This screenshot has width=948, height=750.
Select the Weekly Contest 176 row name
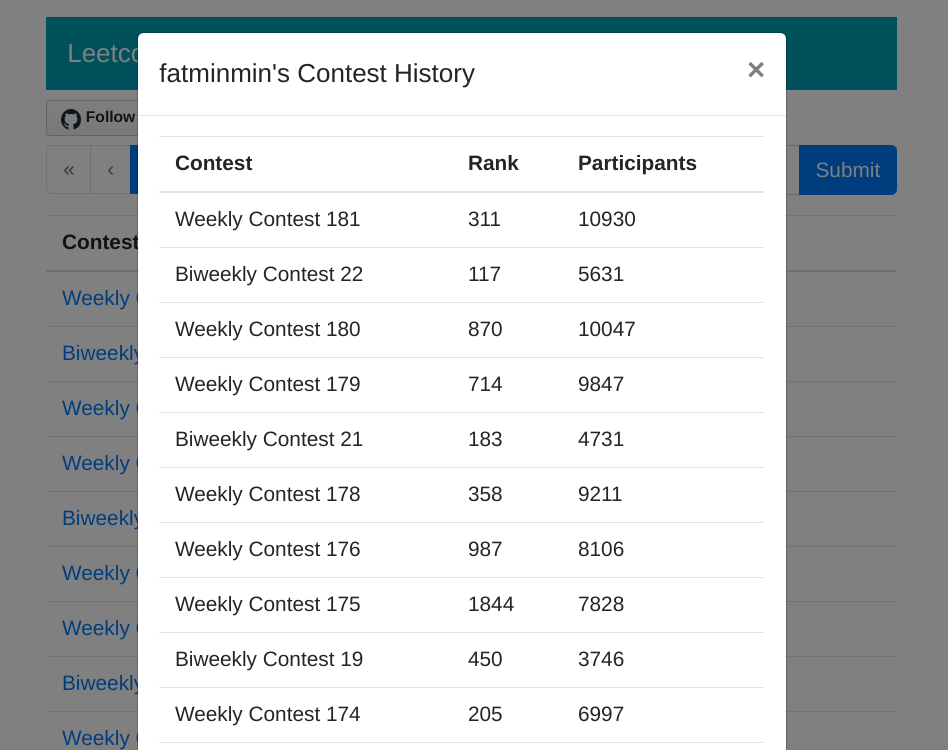tap(267, 549)
